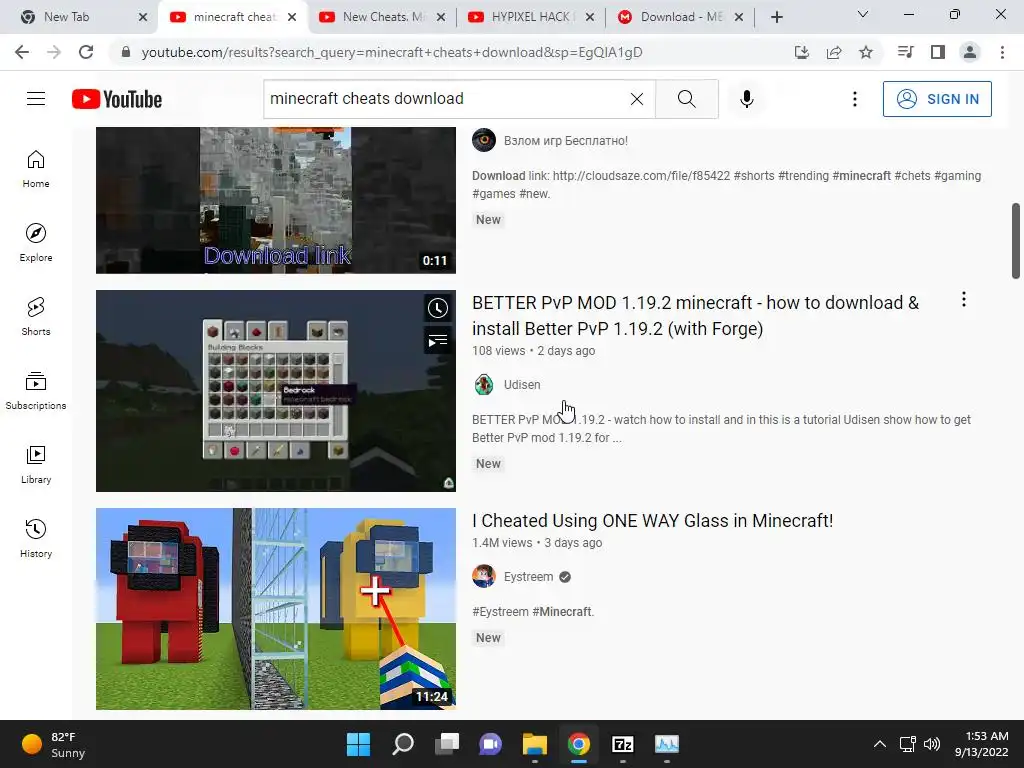Click the share page icon in address bar
Screen dimensions: 1024x768
(x=834, y=52)
